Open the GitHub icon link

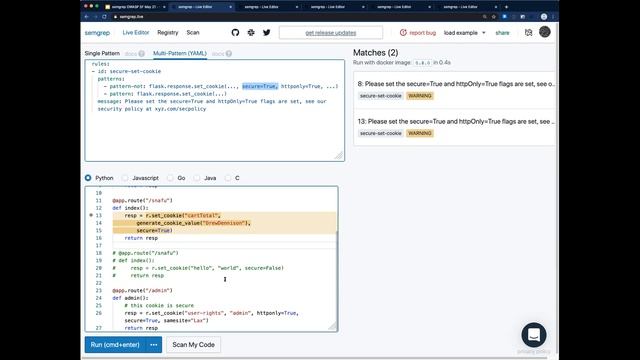click(235, 33)
